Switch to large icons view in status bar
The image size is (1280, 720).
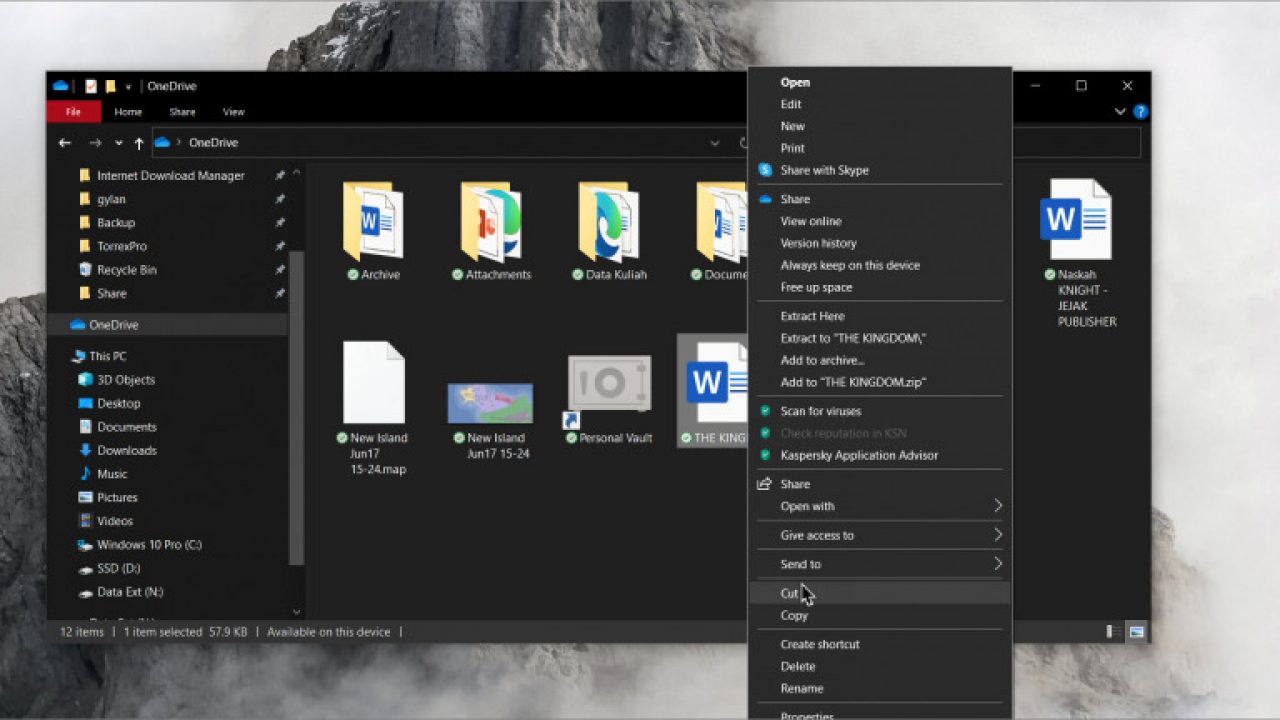pos(1136,632)
